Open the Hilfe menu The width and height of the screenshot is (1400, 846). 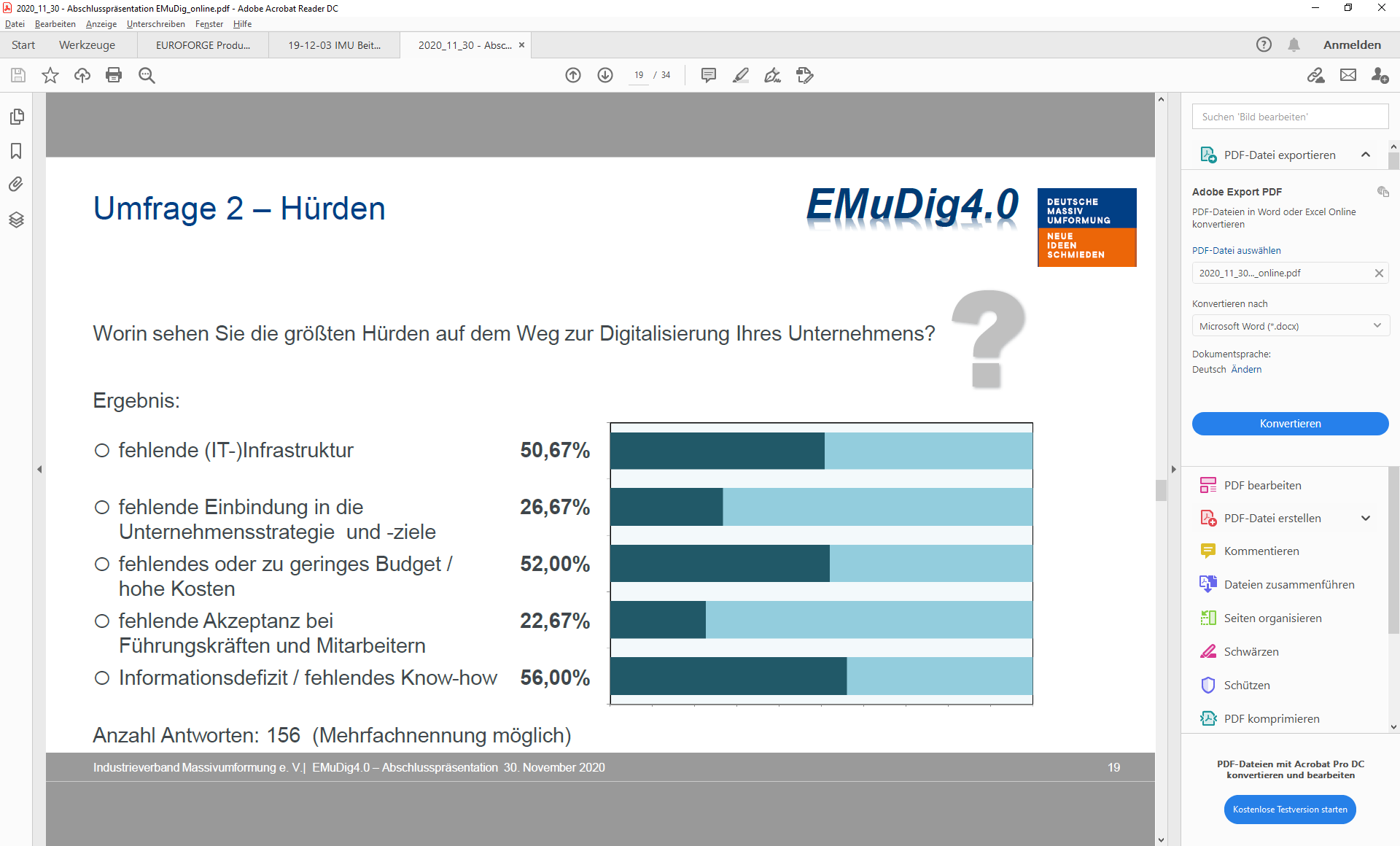coord(242,24)
